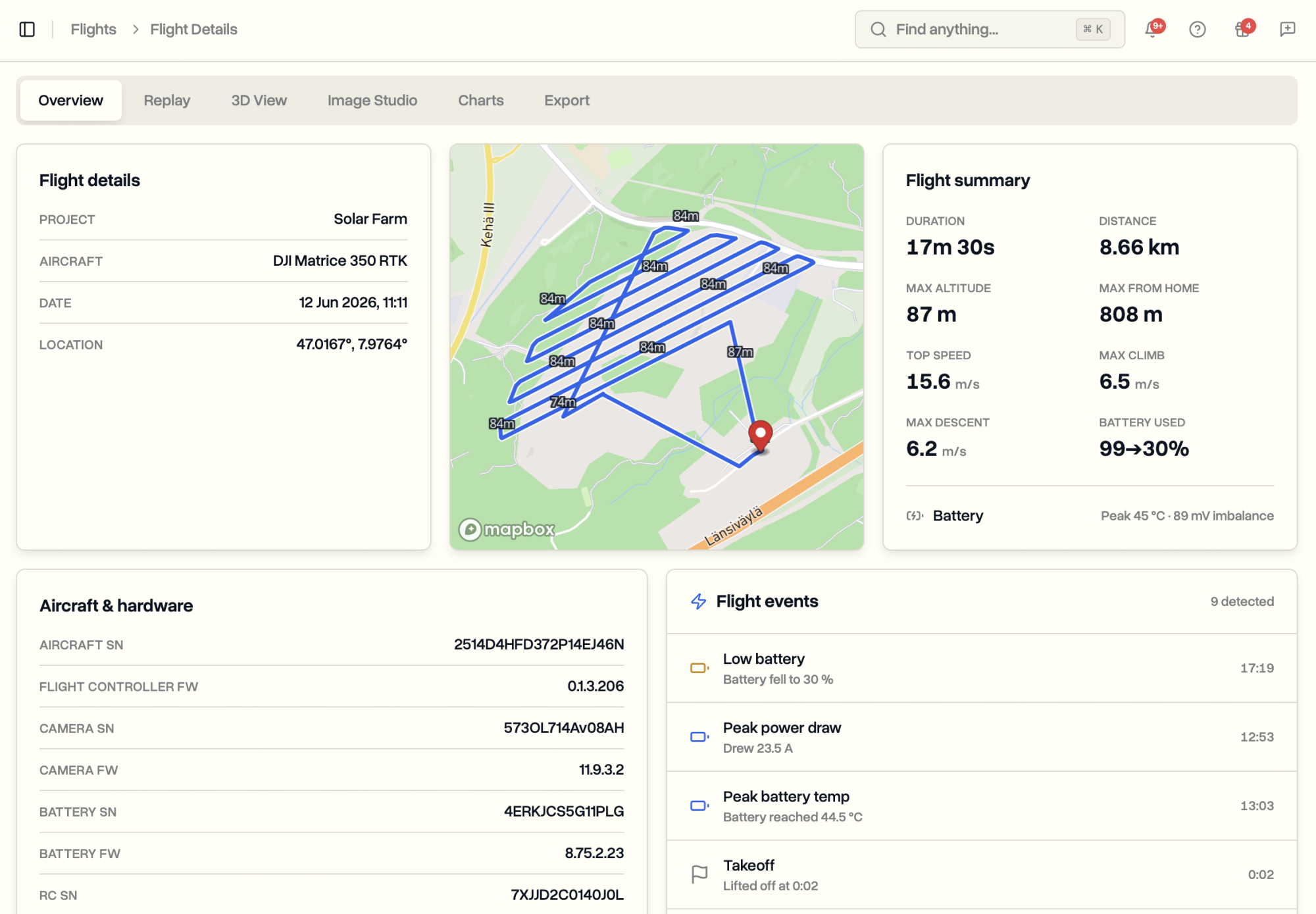Click the coordinates 47.0167°, 7.9764°
The width and height of the screenshot is (1316, 914).
352,344
